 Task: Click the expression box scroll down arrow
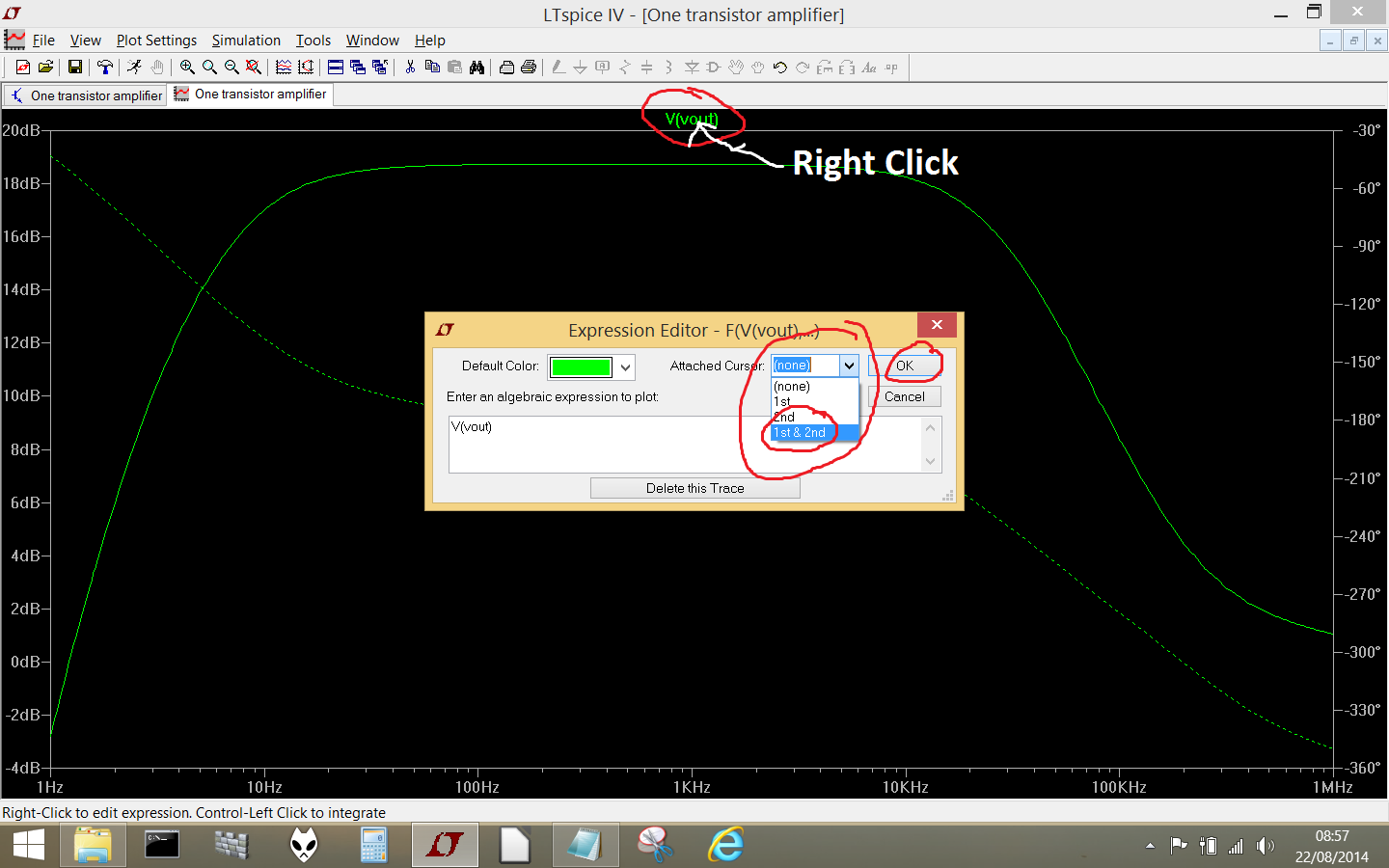[931, 461]
